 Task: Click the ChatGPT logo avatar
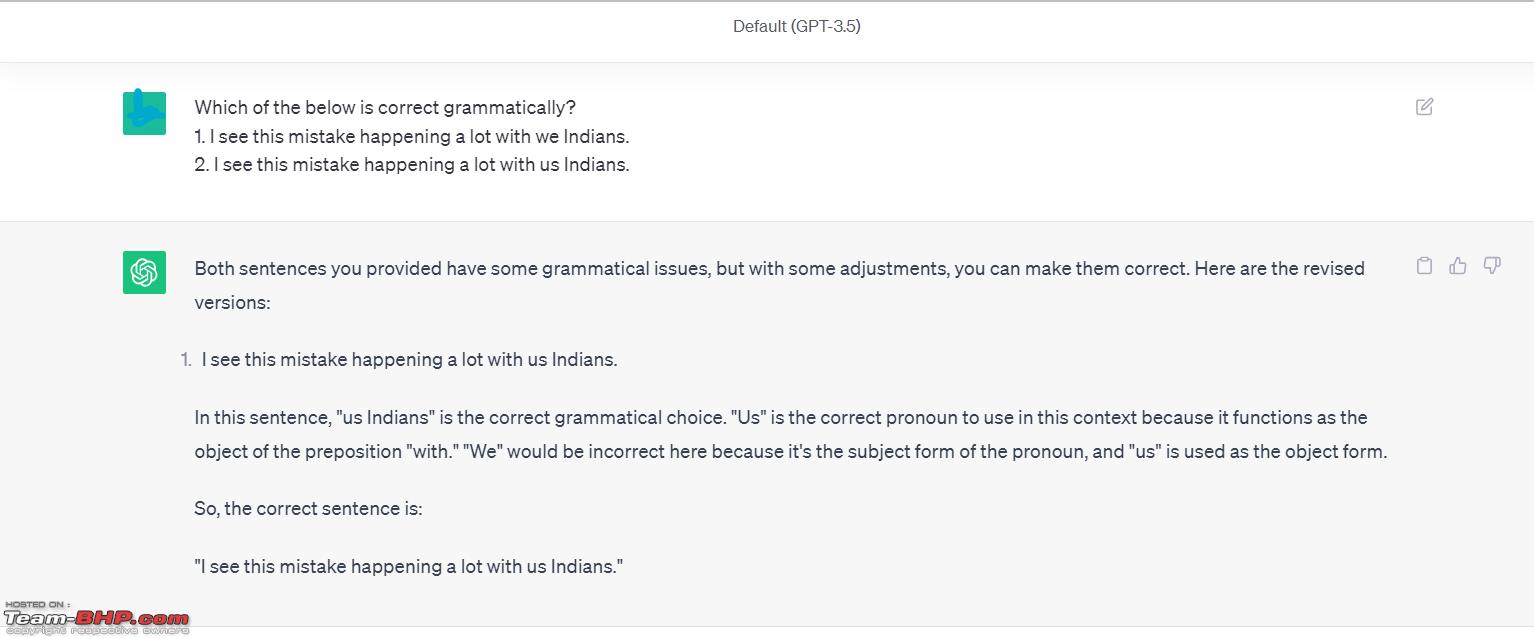[144, 272]
